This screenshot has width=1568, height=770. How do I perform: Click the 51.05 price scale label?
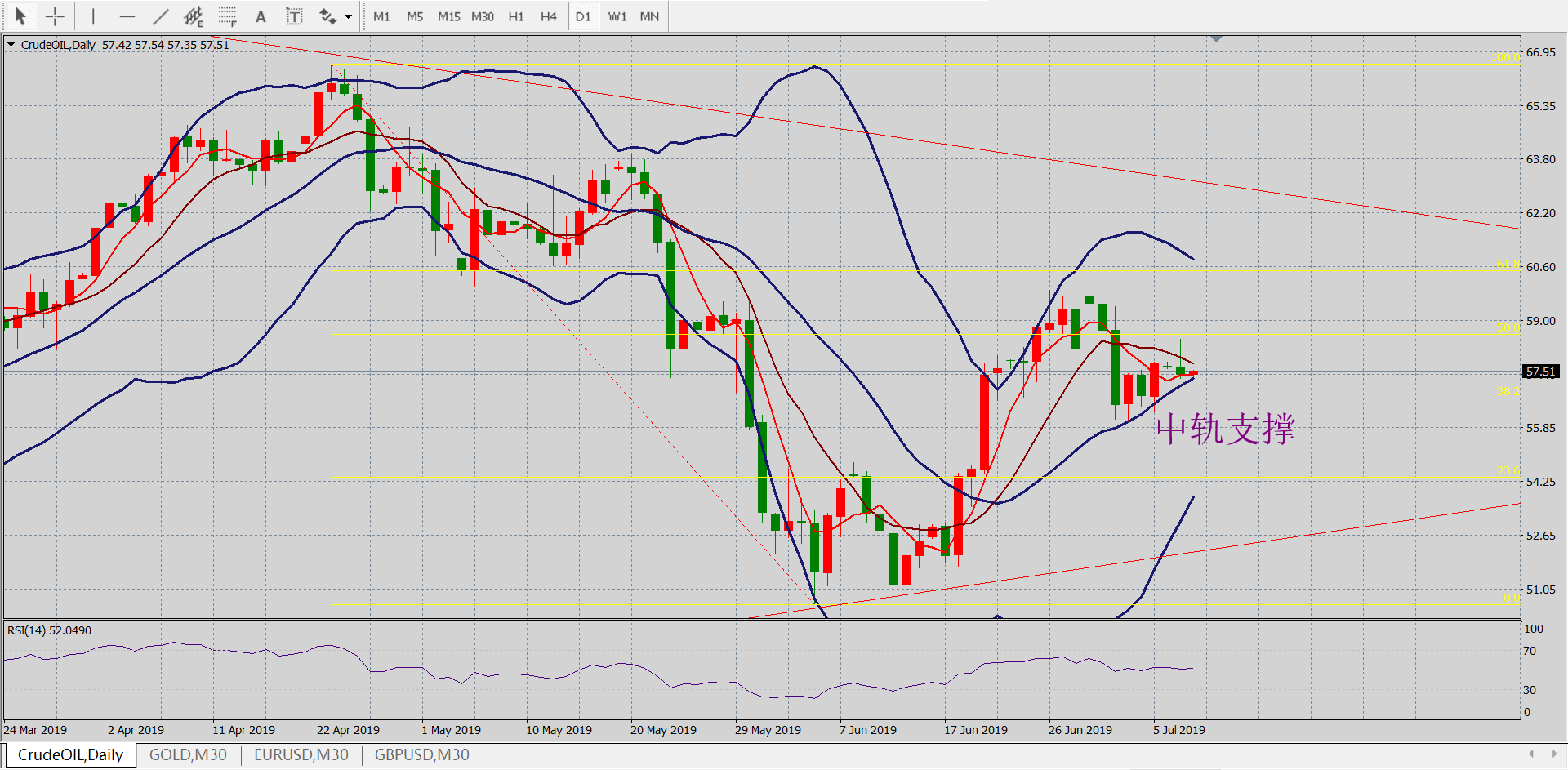click(x=1541, y=590)
